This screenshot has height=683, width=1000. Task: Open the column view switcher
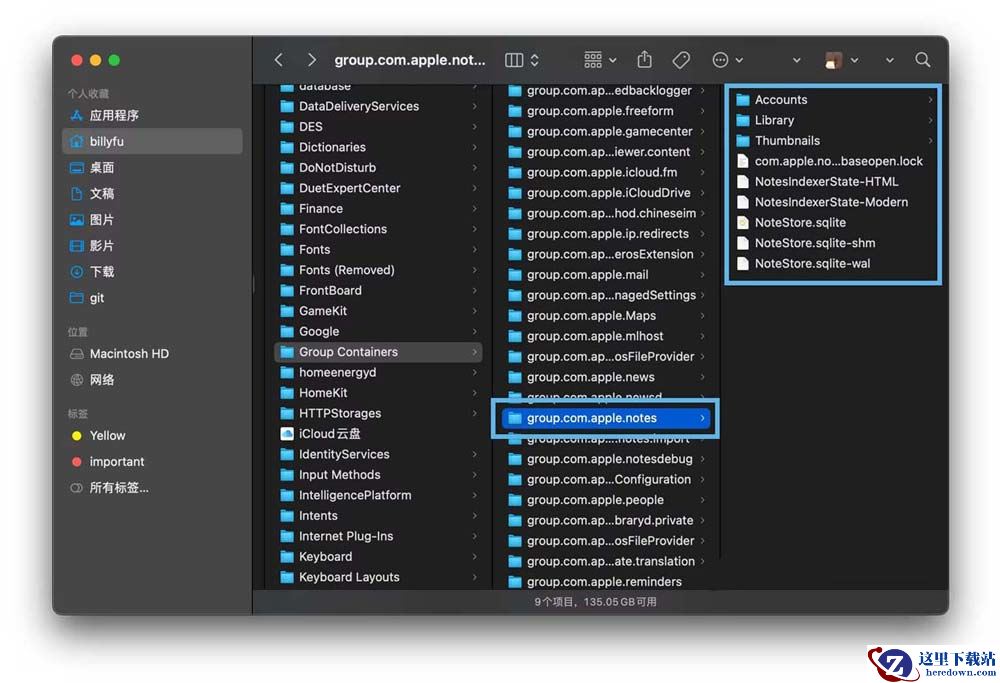pyautogui.click(x=522, y=60)
